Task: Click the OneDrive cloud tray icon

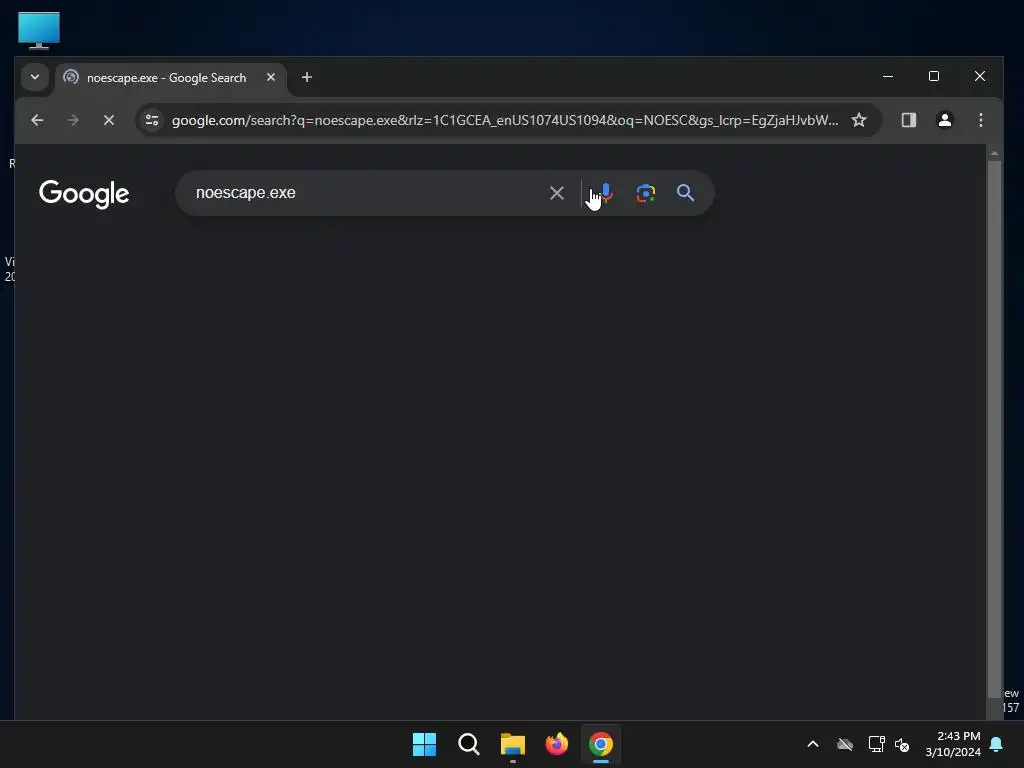Action: click(844, 744)
